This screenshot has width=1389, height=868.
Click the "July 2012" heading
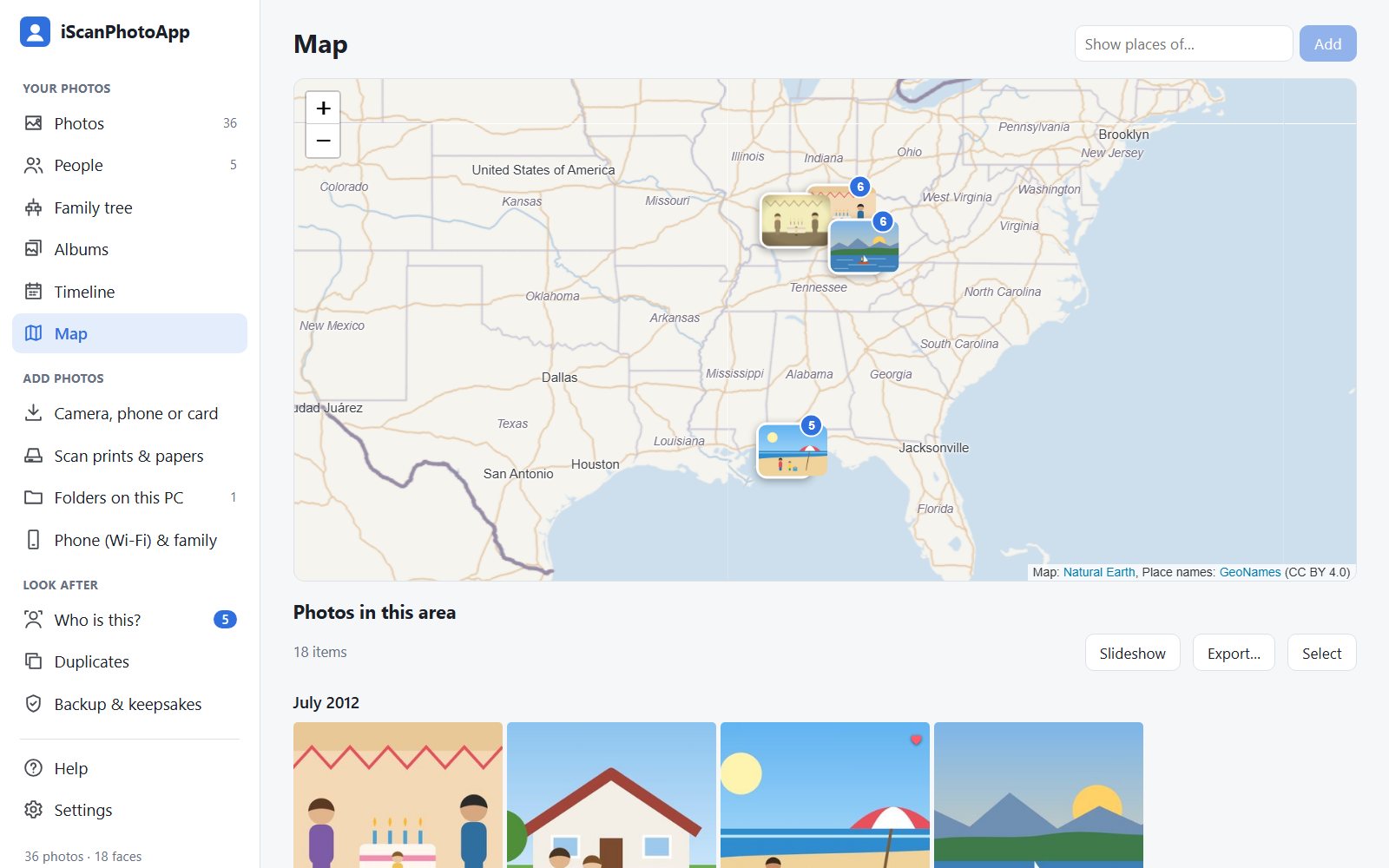(326, 702)
